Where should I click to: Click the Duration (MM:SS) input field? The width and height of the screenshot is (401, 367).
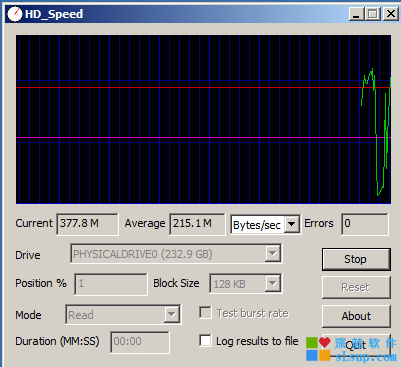[140, 342]
